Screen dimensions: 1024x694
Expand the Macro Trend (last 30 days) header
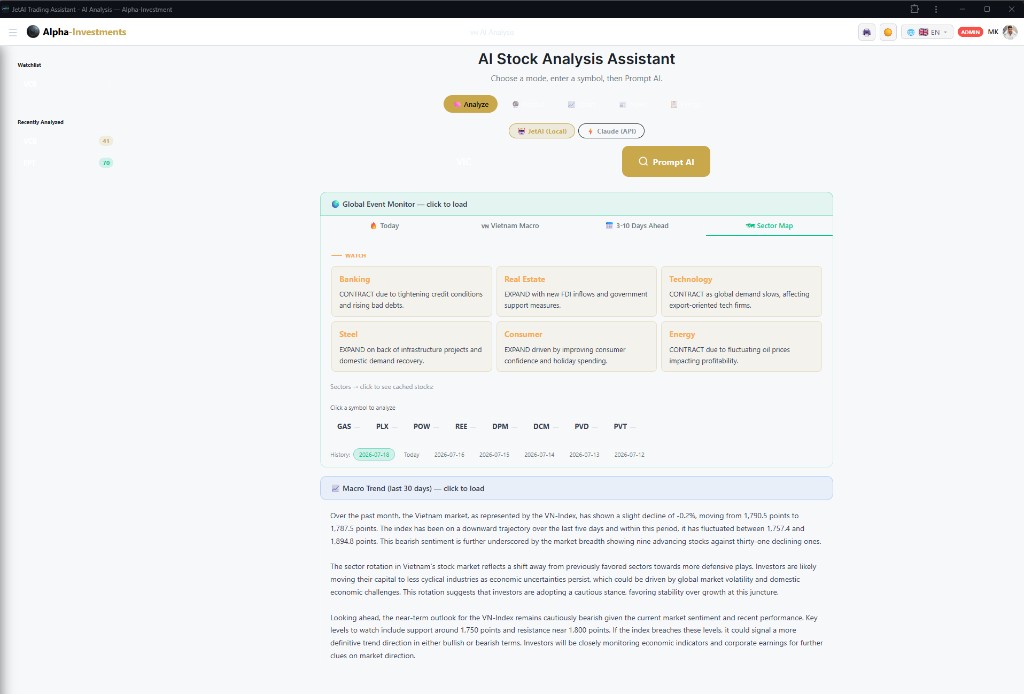tap(576, 488)
